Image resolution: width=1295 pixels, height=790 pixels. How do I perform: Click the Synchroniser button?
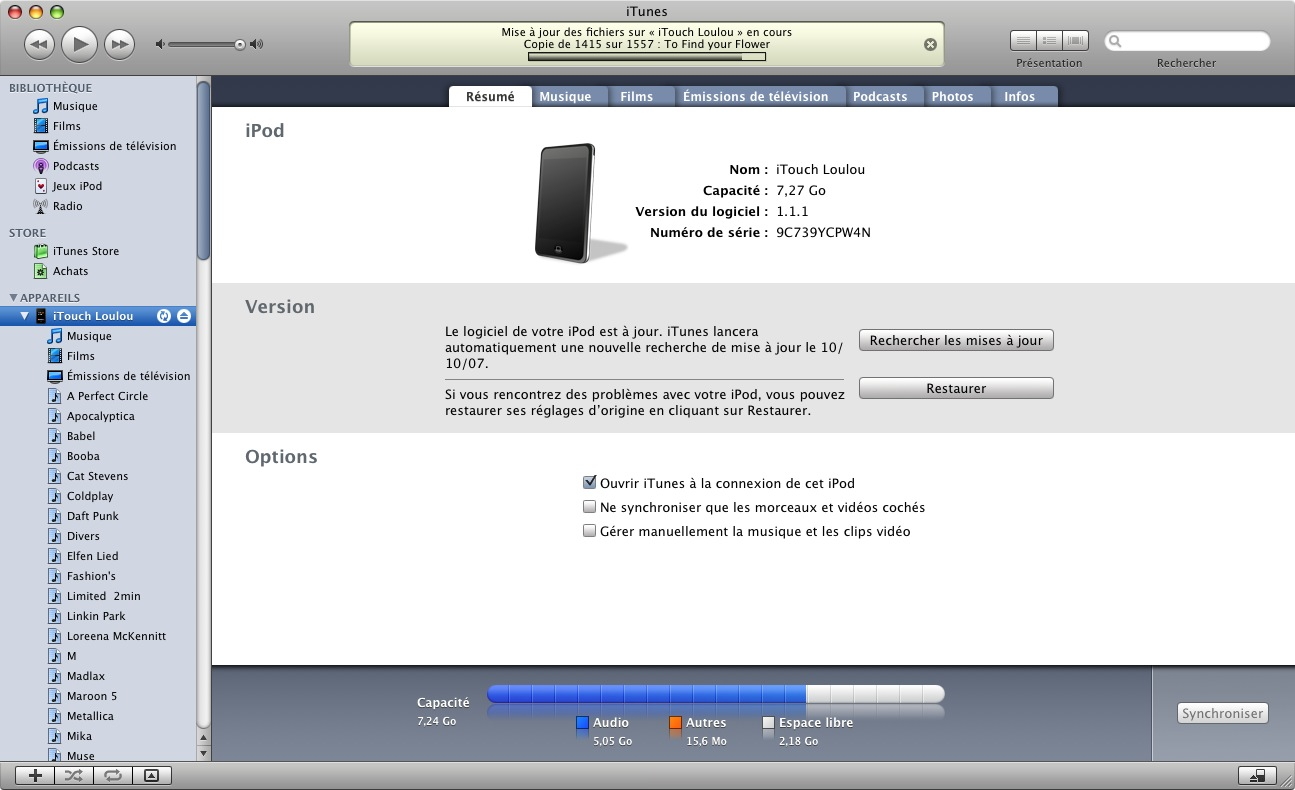click(1222, 714)
